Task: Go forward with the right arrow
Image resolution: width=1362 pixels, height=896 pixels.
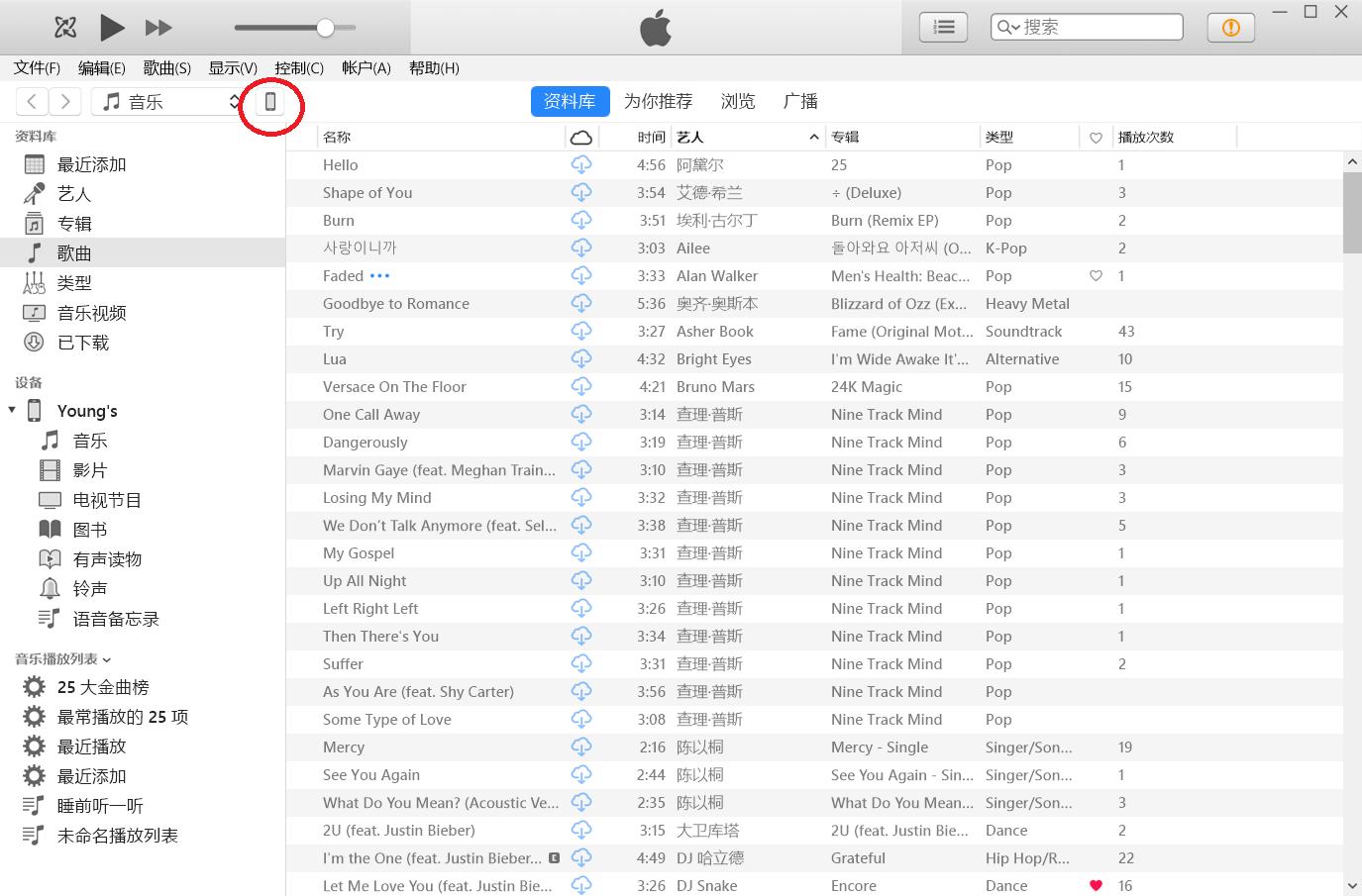Action: coord(65,101)
